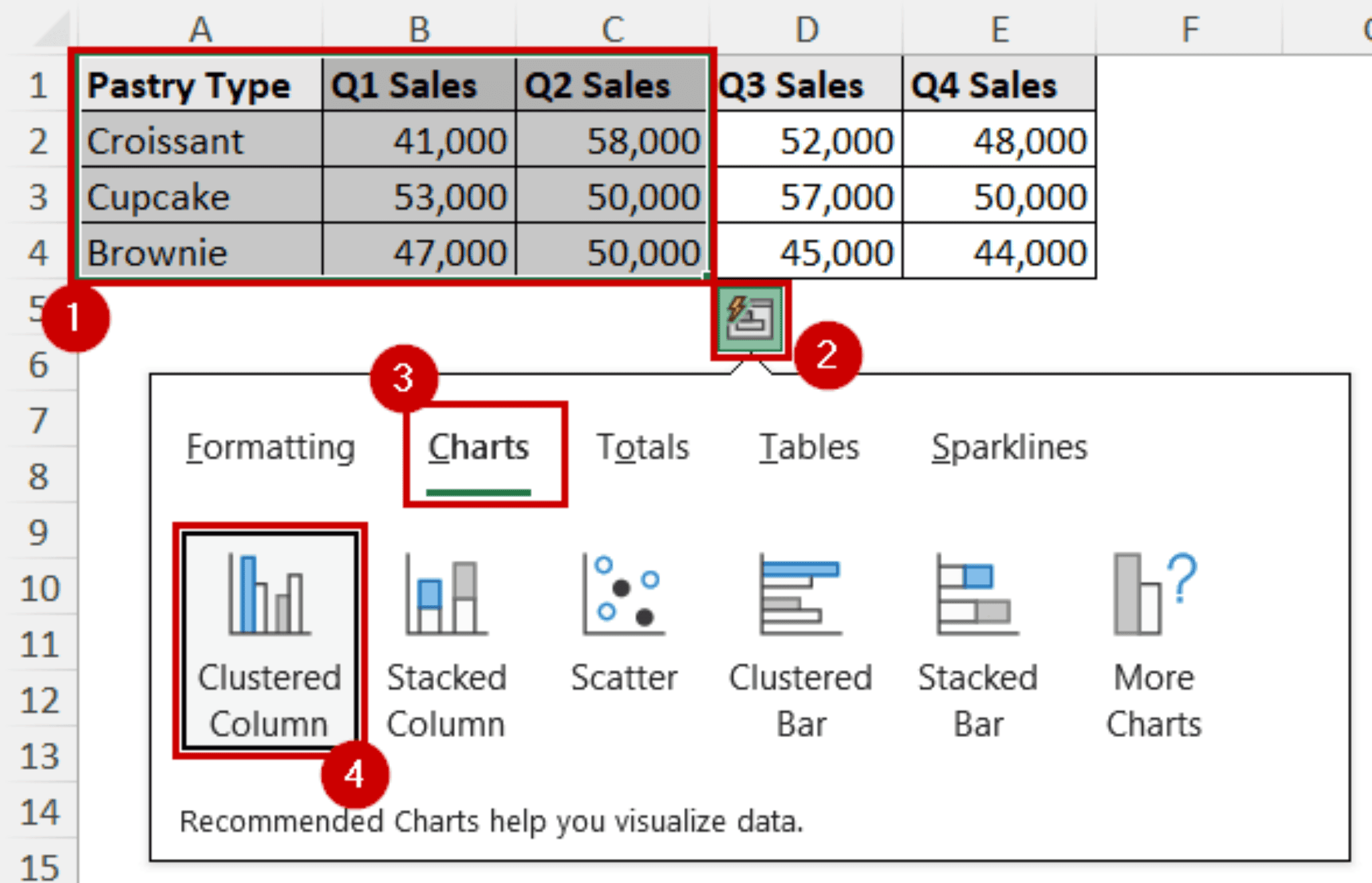The width and height of the screenshot is (1372, 883).
Task: Switch to the Formatting tab
Action: pos(269,447)
